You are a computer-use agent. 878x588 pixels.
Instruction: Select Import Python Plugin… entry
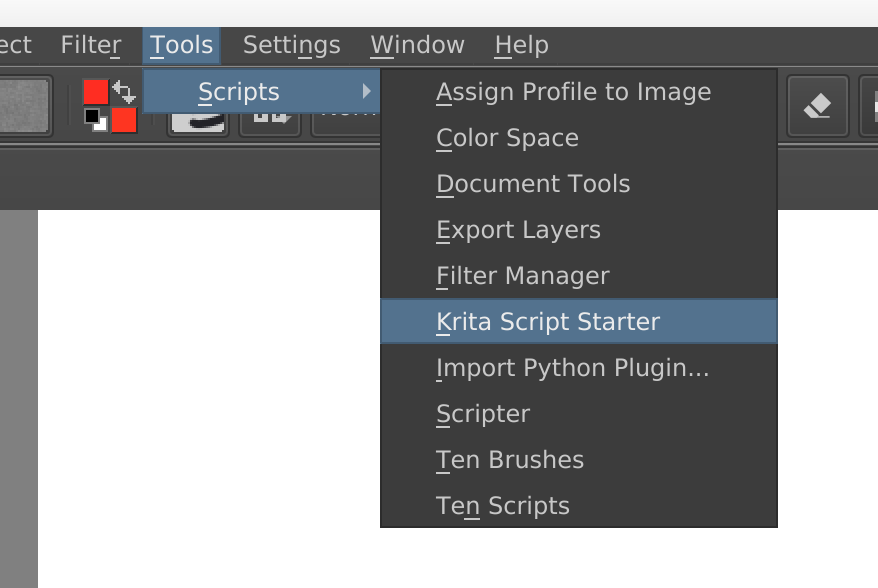(572, 368)
